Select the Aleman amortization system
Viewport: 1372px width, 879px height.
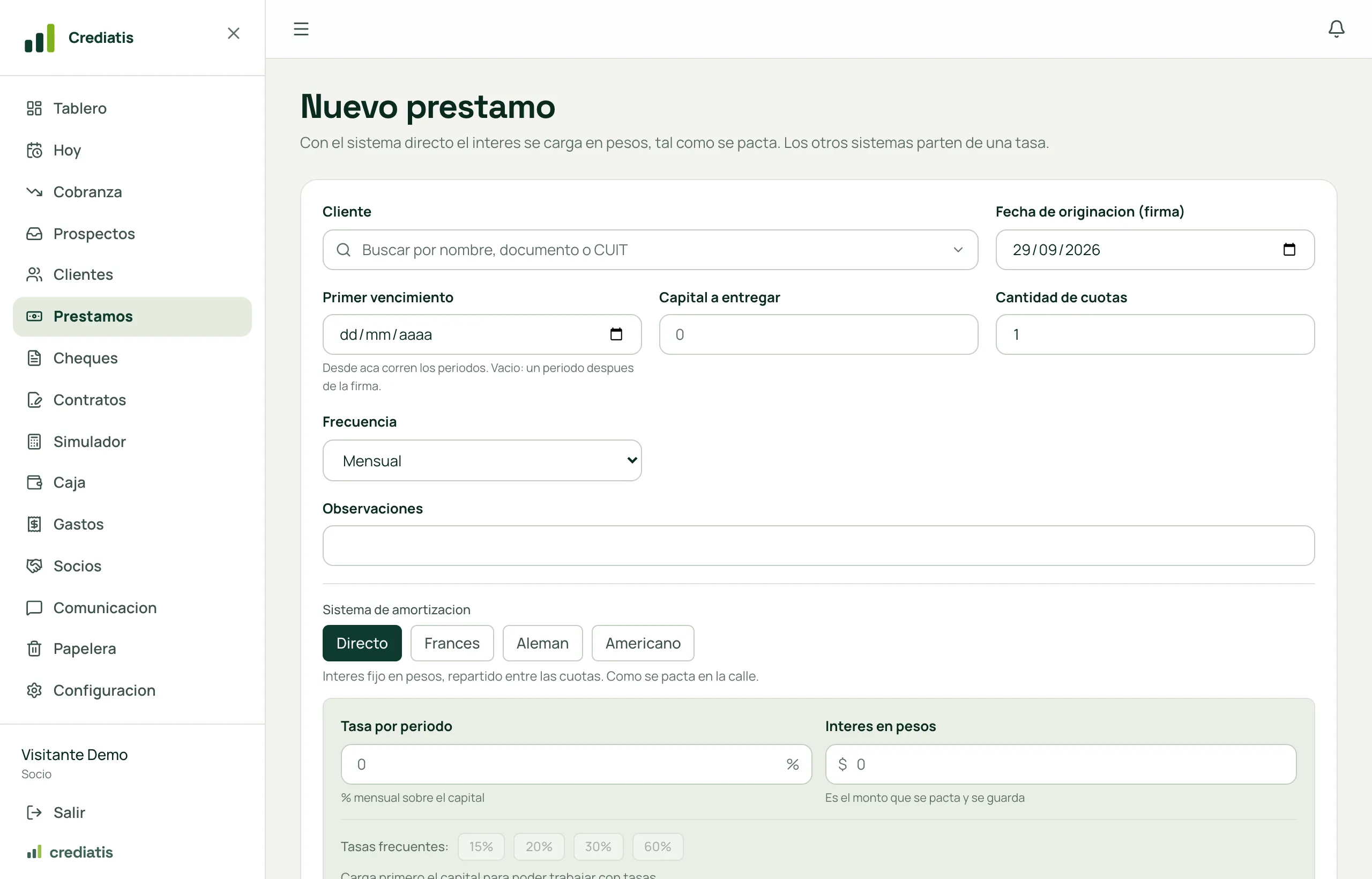542,643
